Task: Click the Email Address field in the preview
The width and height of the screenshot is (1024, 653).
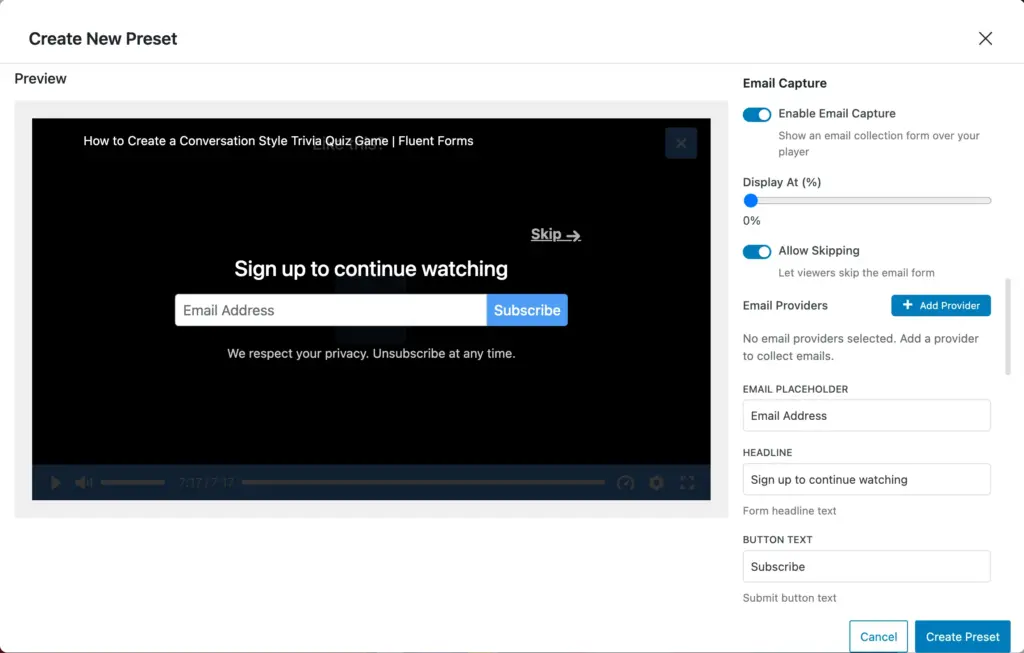Action: [330, 310]
